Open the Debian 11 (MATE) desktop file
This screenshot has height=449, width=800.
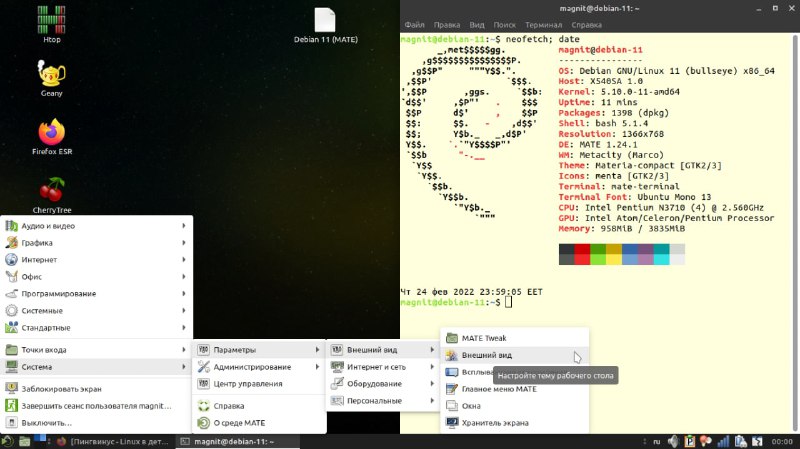tap(326, 25)
